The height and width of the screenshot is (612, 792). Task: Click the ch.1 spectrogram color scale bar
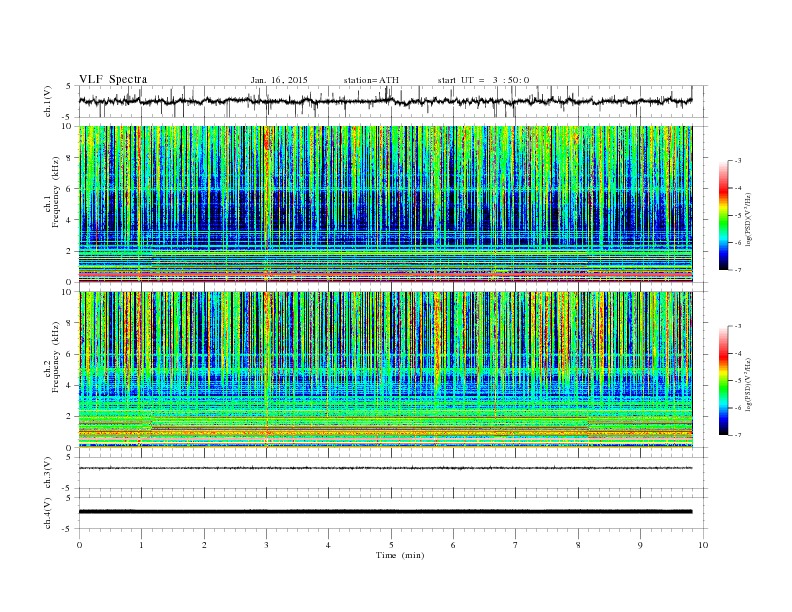point(723,215)
